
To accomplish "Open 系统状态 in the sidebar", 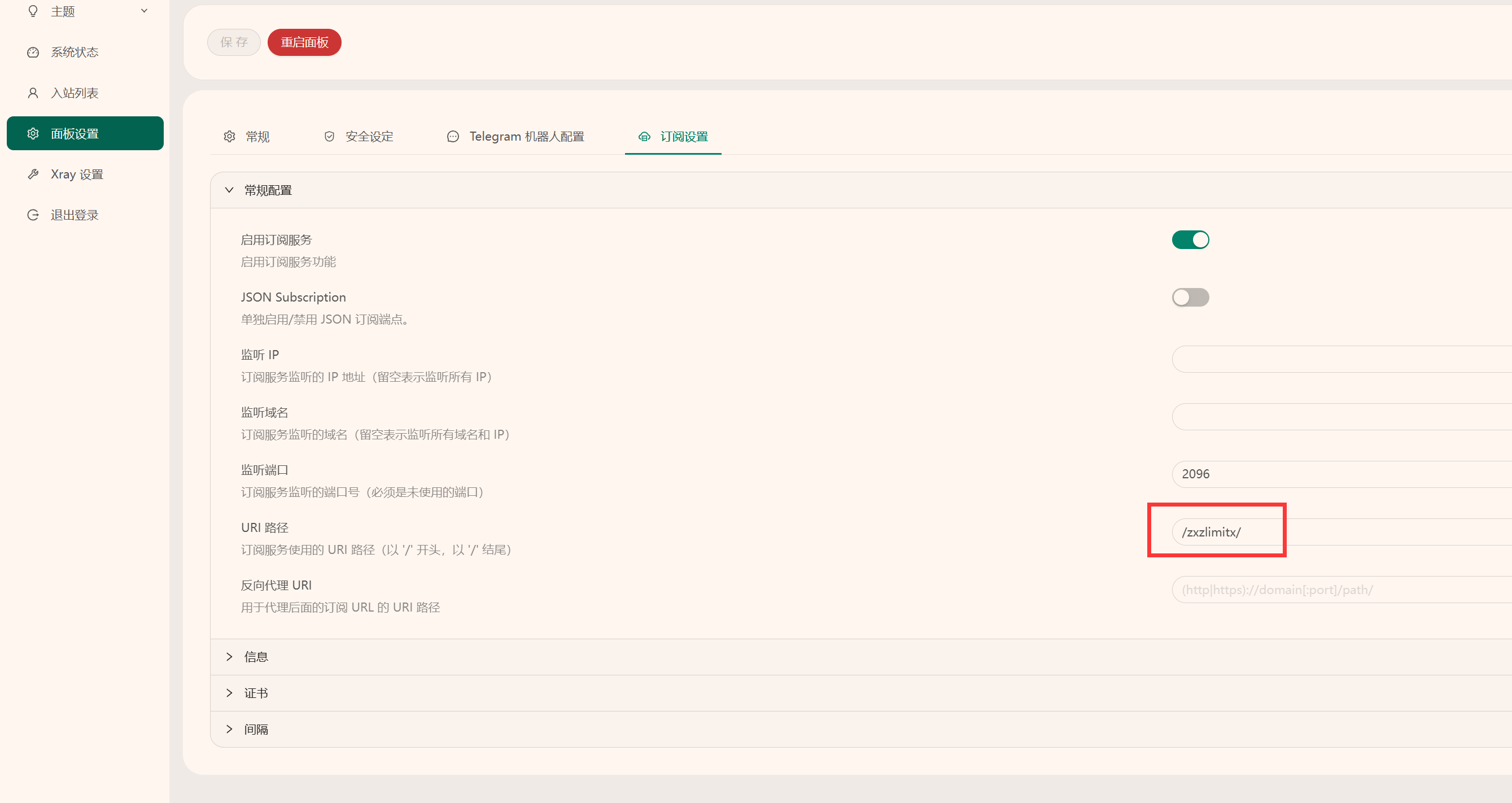I will [x=85, y=53].
